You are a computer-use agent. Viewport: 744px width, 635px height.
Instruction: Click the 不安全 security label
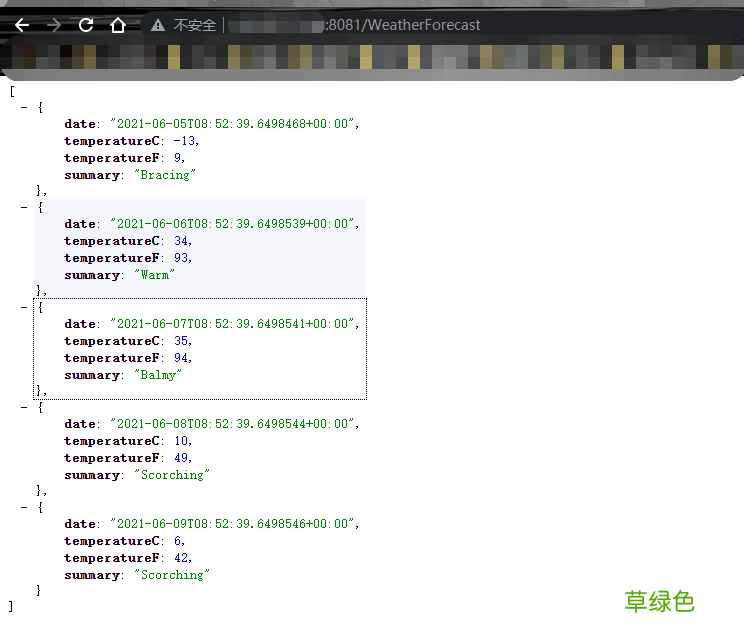point(194,25)
